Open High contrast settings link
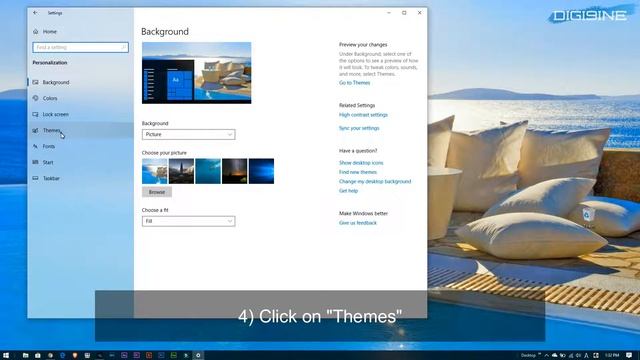The width and height of the screenshot is (640, 360). click(363, 115)
